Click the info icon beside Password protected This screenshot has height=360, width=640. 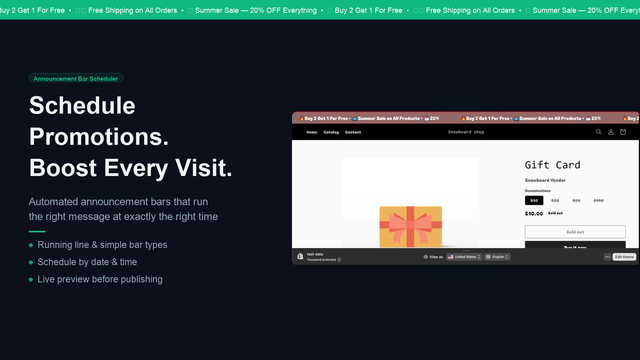click(x=339, y=260)
